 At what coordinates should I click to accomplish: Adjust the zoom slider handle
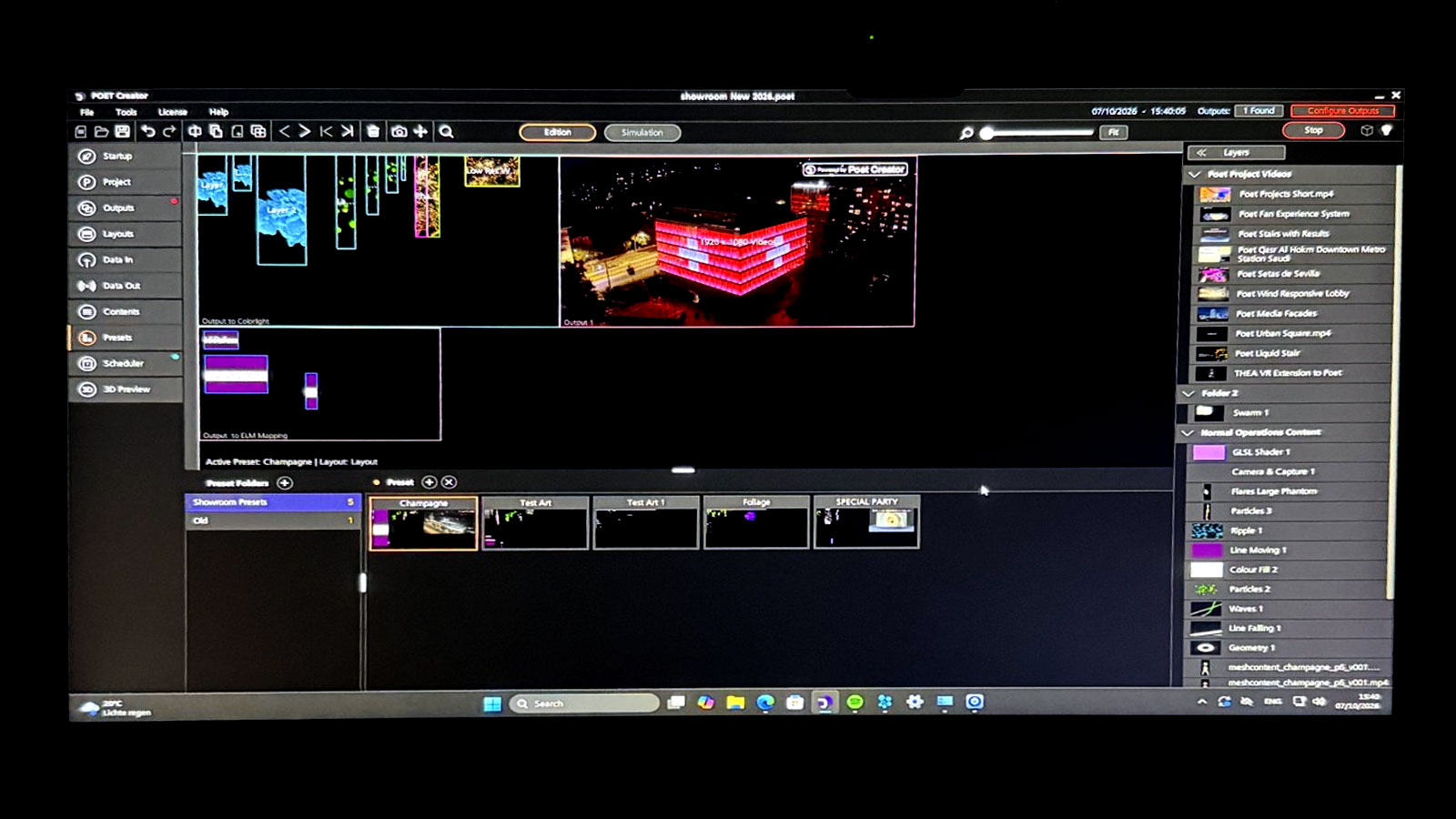987,133
